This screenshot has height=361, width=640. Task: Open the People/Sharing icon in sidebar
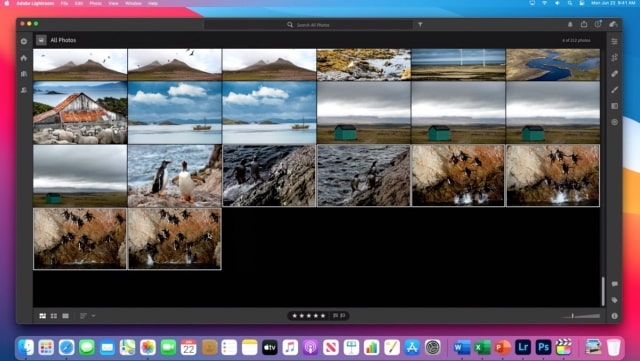click(x=24, y=90)
